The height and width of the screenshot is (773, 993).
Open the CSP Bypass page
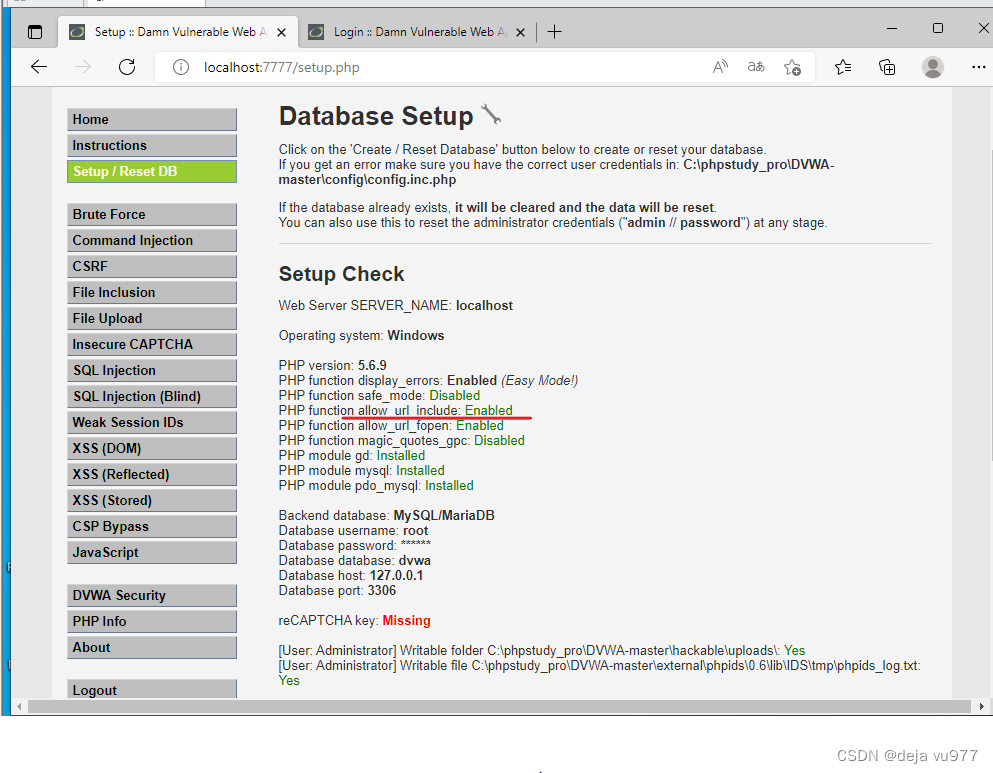coord(152,526)
